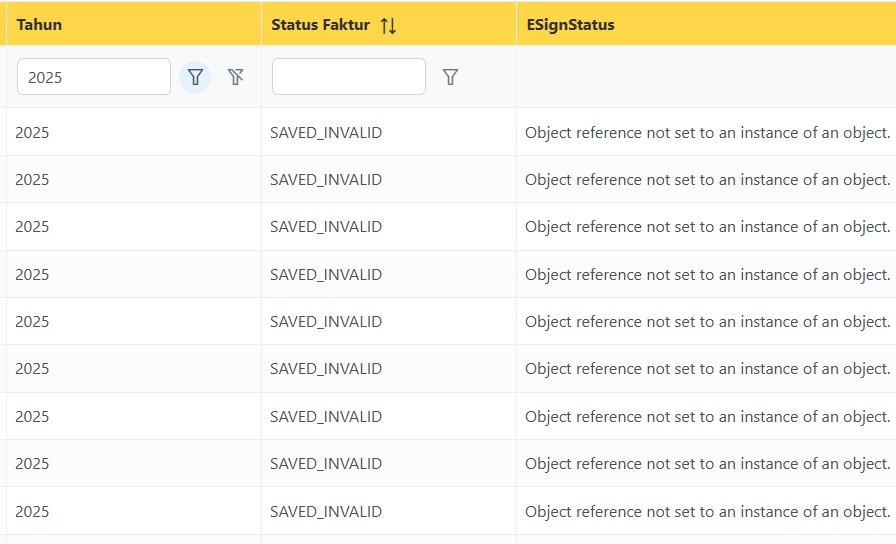Image resolution: width=896 pixels, height=544 pixels.
Task: Click the Tahun filter field showing 2025
Action: pos(94,77)
